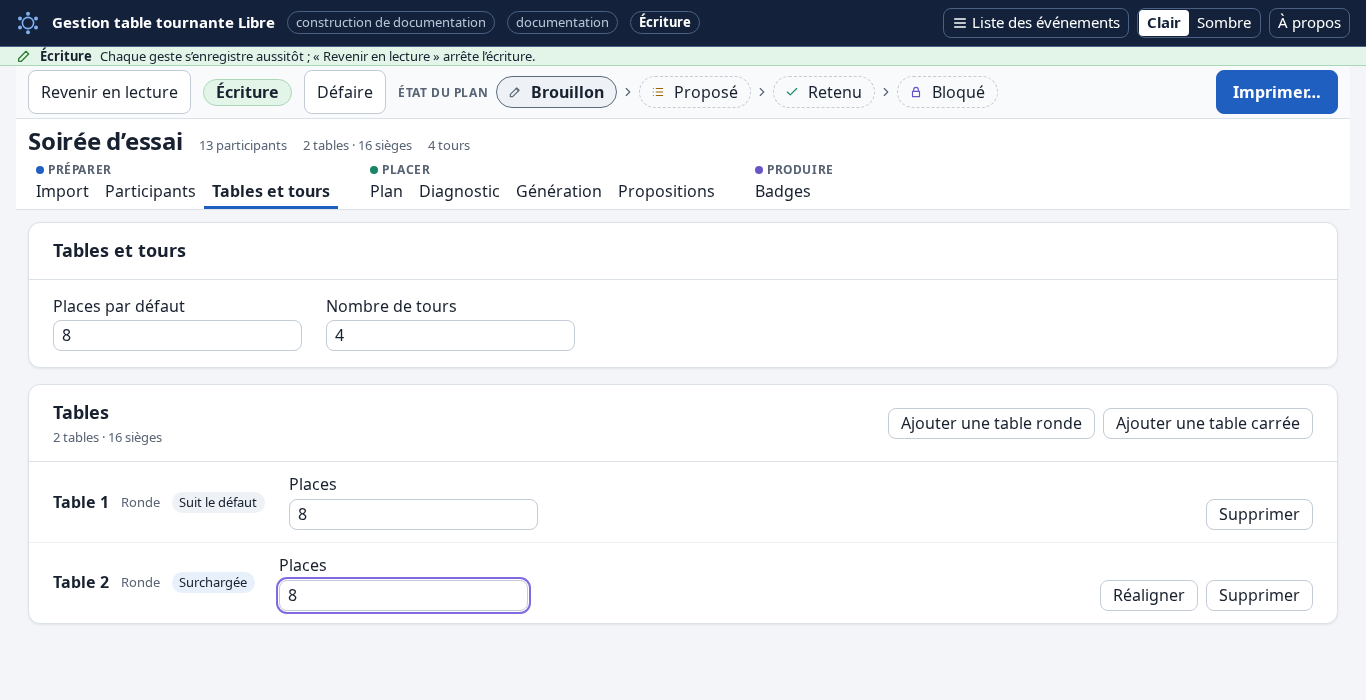Image resolution: width=1366 pixels, height=700 pixels.
Task: Click the app logo icon
Action: (28, 23)
